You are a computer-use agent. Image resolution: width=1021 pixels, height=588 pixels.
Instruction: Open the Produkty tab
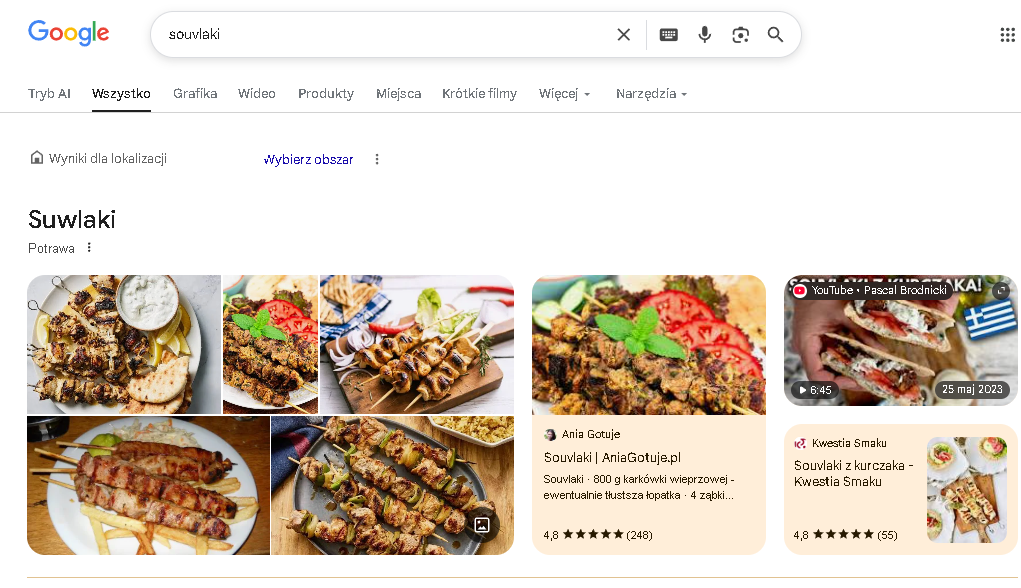point(326,94)
